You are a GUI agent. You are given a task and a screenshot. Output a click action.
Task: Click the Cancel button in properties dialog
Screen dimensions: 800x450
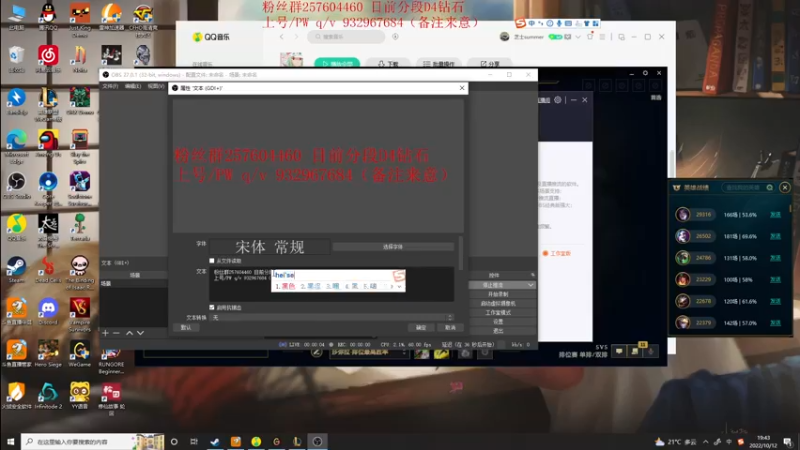click(x=450, y=328)
